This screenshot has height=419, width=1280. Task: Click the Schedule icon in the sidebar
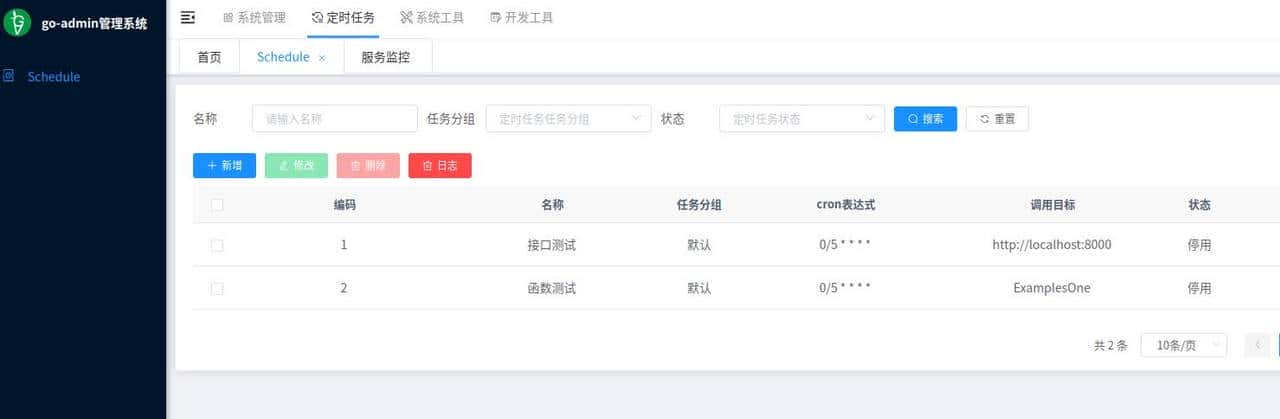coord(9,76)
